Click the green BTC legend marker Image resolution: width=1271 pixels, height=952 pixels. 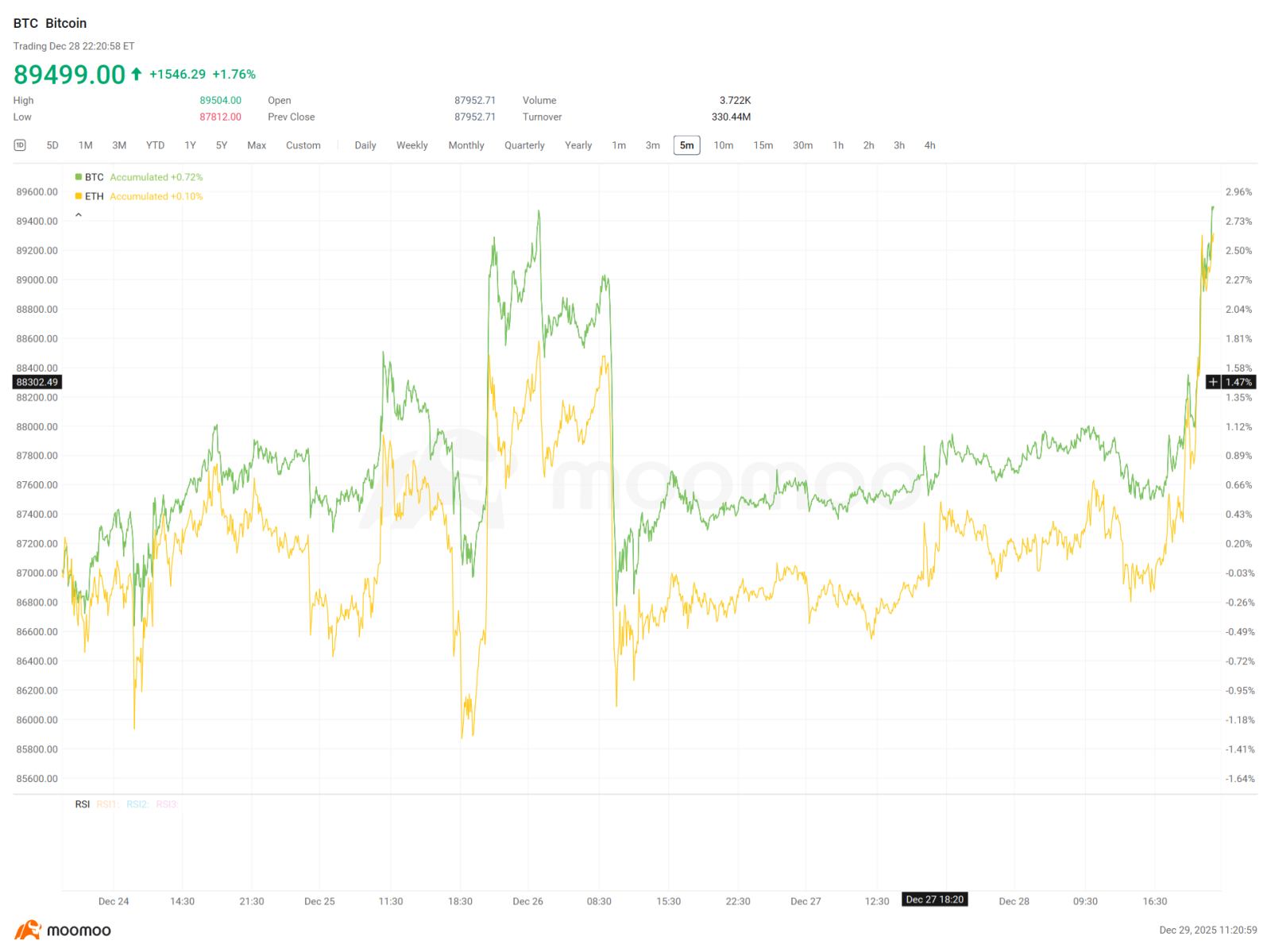[x=77, y=177]
